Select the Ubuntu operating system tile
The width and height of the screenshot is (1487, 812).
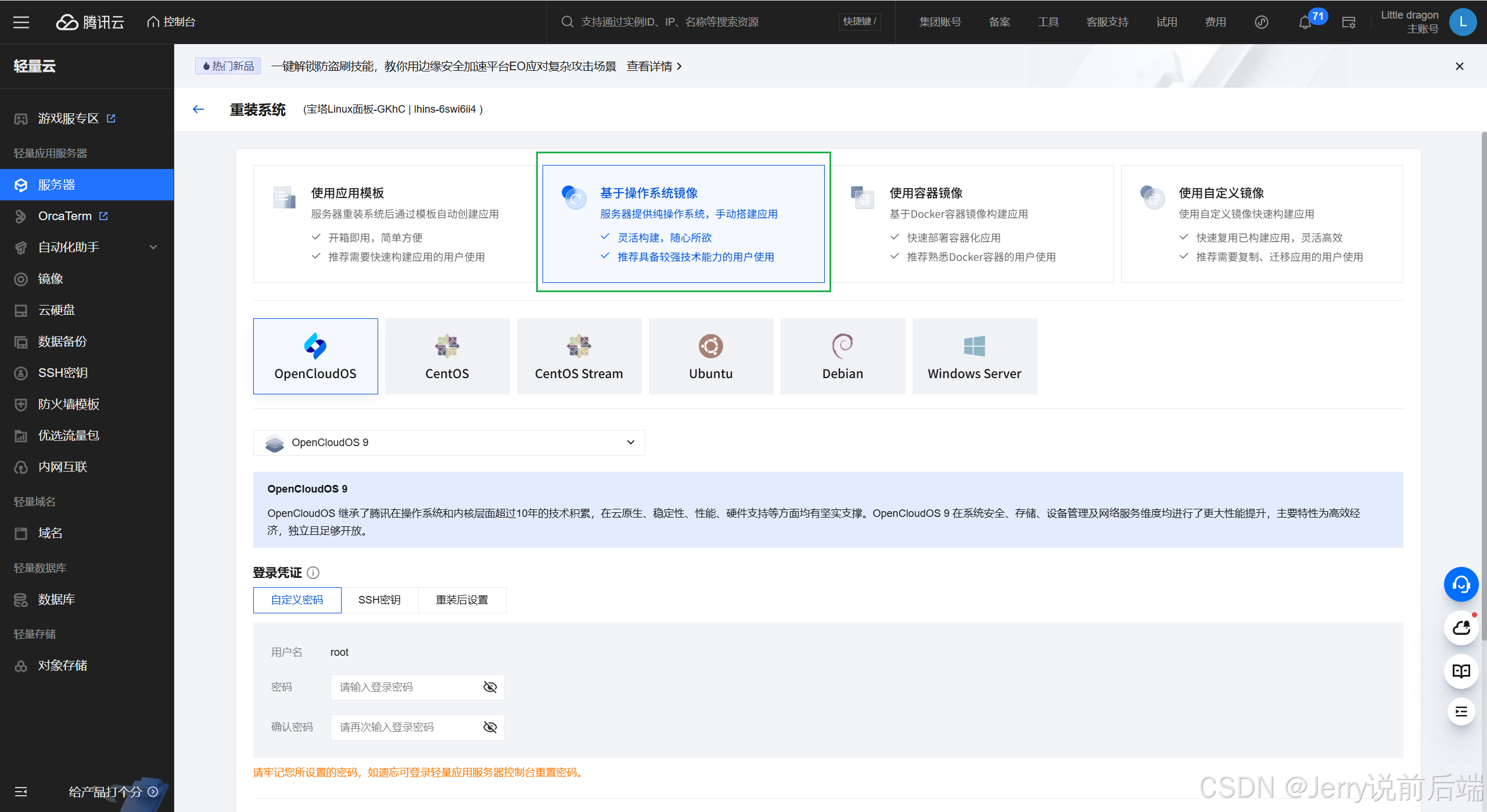[x=710, y=356]
